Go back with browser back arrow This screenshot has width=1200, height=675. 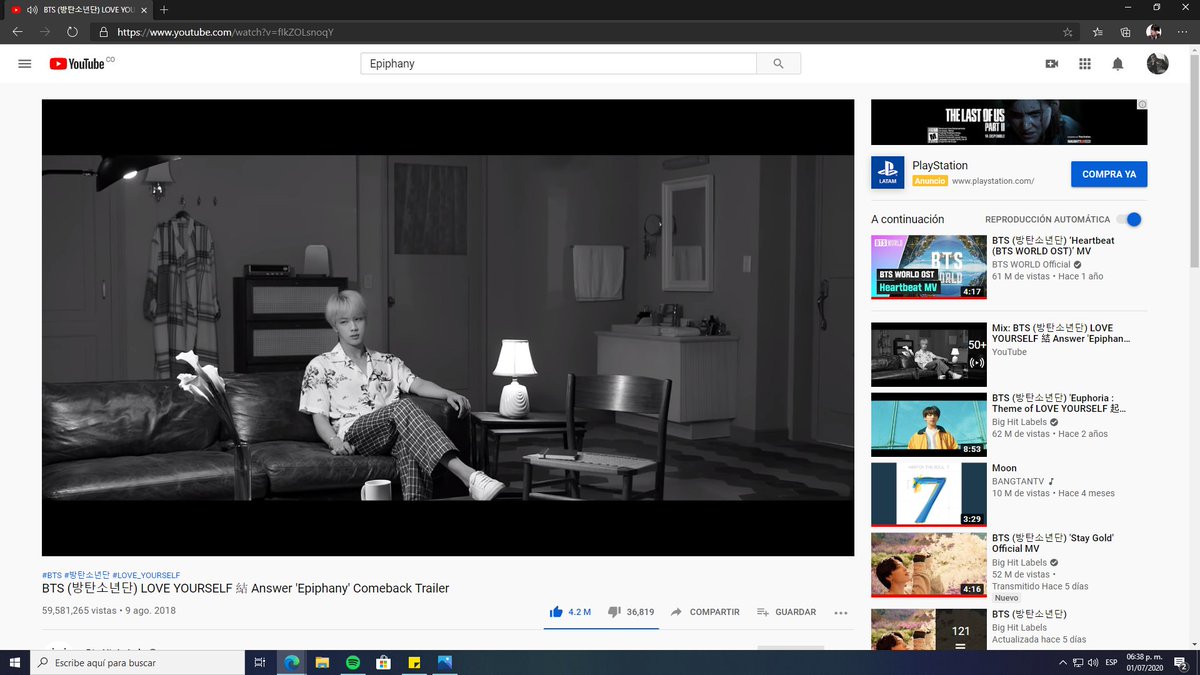(17, 32)
